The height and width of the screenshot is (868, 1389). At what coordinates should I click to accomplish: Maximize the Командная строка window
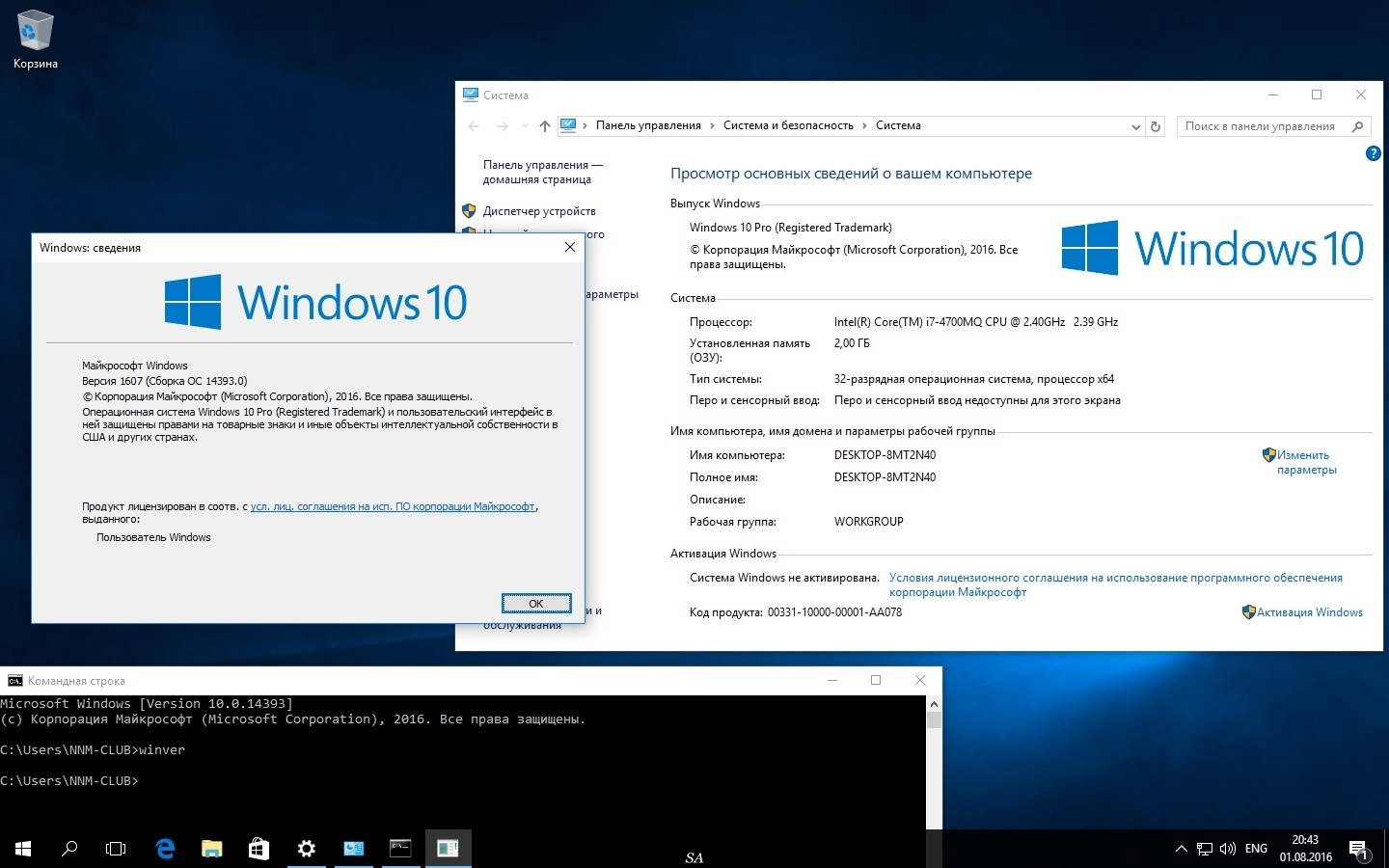876,680
